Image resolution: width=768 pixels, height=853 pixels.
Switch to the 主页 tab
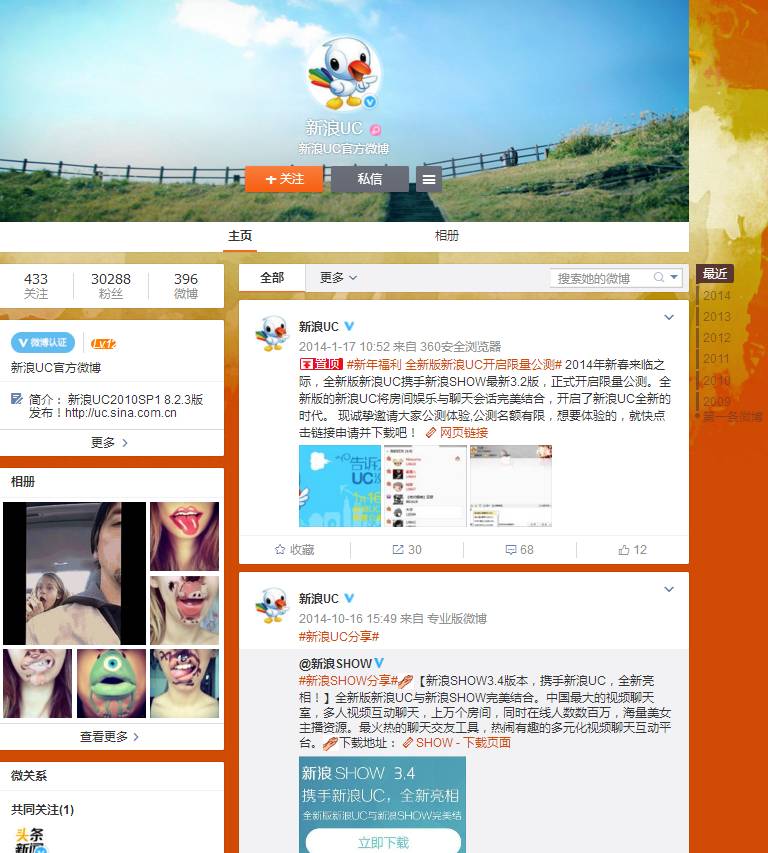[x=240, y=236]
